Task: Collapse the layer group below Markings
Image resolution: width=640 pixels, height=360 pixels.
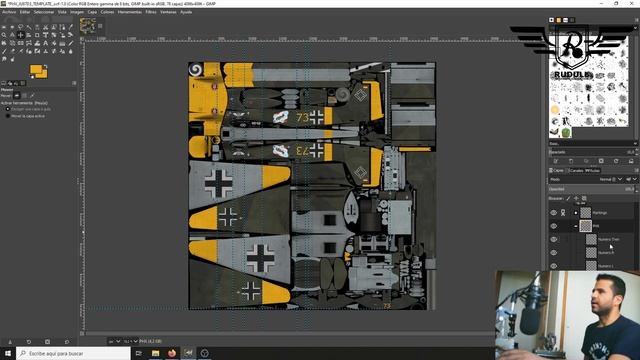Action: coord(576,226)
